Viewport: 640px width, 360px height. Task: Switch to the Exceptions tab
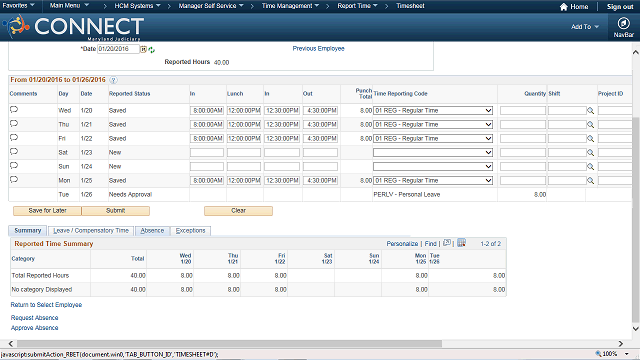point(190,231)
